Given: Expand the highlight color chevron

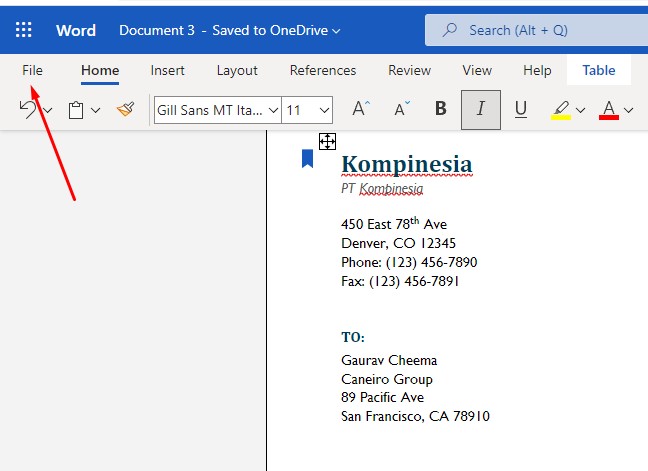Looking at the screenshot, I should click(x=581, y=110).
